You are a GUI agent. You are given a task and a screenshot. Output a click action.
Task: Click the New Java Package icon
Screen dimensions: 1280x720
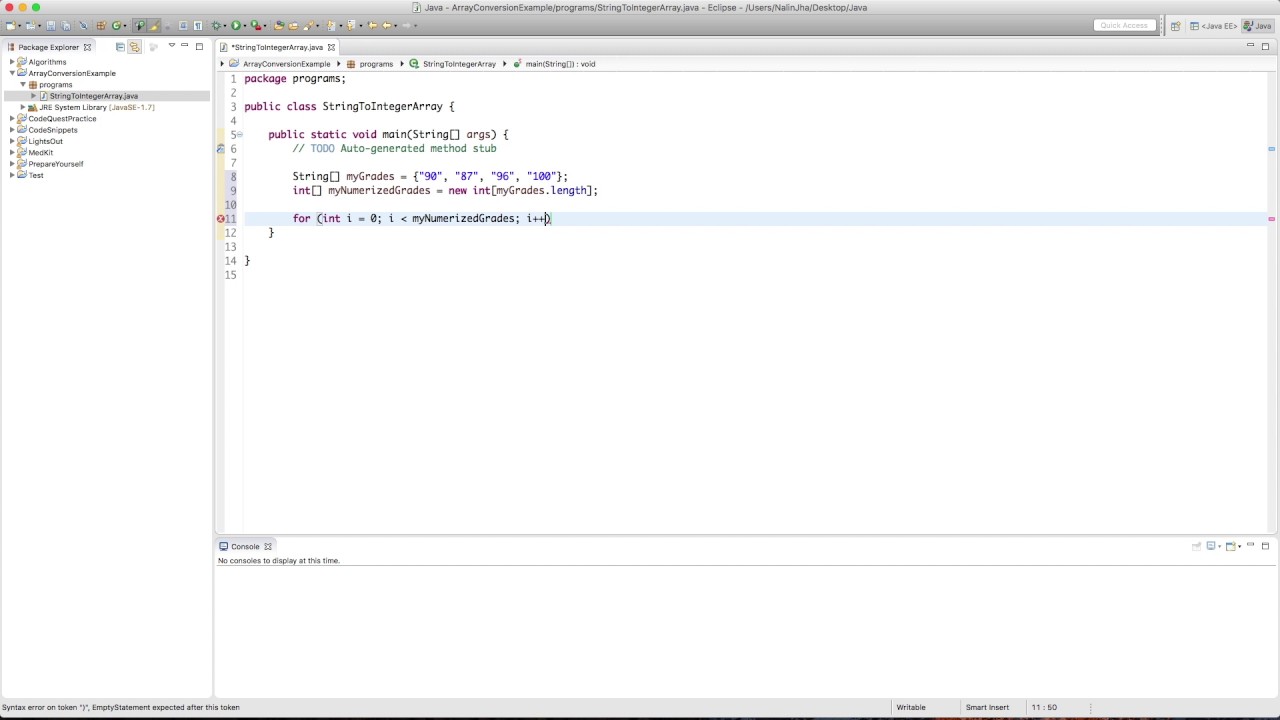(x=101, y=25)
